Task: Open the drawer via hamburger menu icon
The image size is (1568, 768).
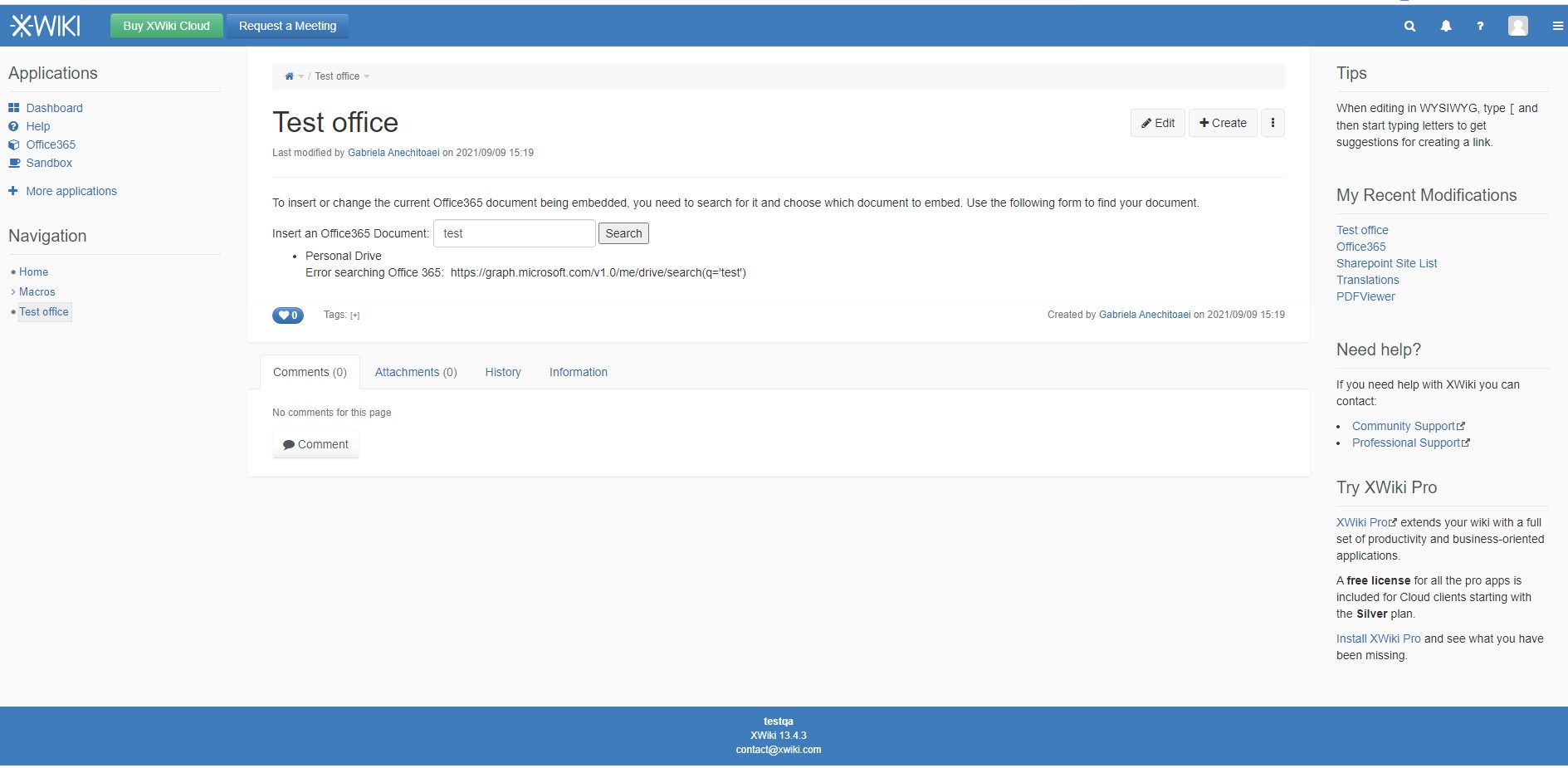Action: coord(1556,26)
